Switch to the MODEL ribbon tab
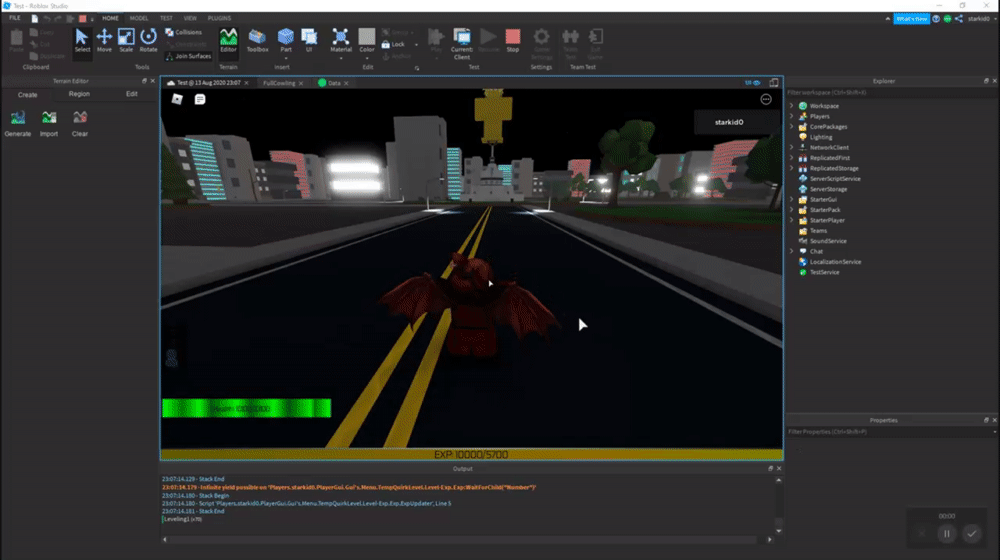Viewport: 1000px width, 560px height. (x=138, y=18)
